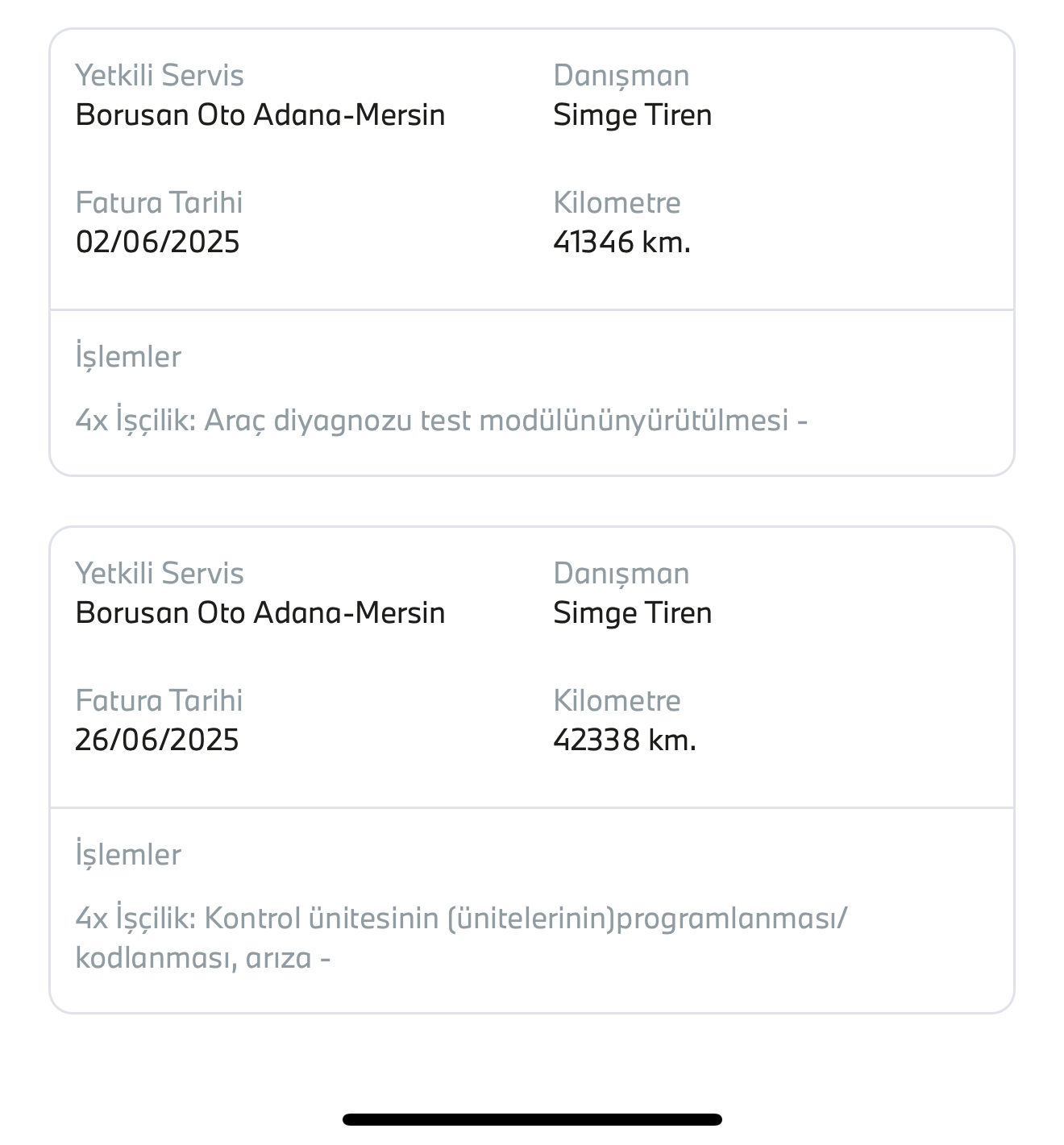Screen dimensions: 1064x1145
Task: Open the 26/06/2025 service record card
Action: pos(532,770)
